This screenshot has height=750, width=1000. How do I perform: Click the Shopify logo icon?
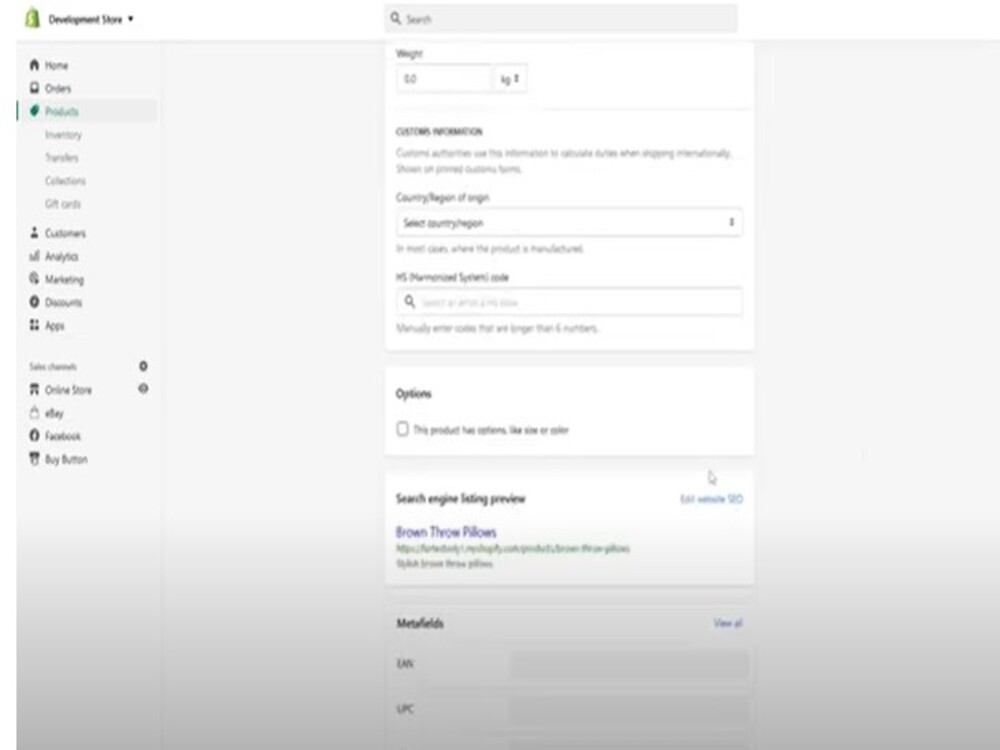pos(33,17)
